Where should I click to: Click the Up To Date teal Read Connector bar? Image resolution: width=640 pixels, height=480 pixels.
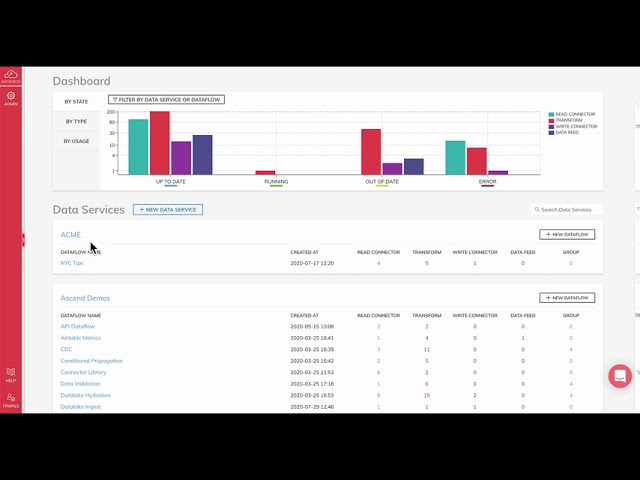coord(138,147)
